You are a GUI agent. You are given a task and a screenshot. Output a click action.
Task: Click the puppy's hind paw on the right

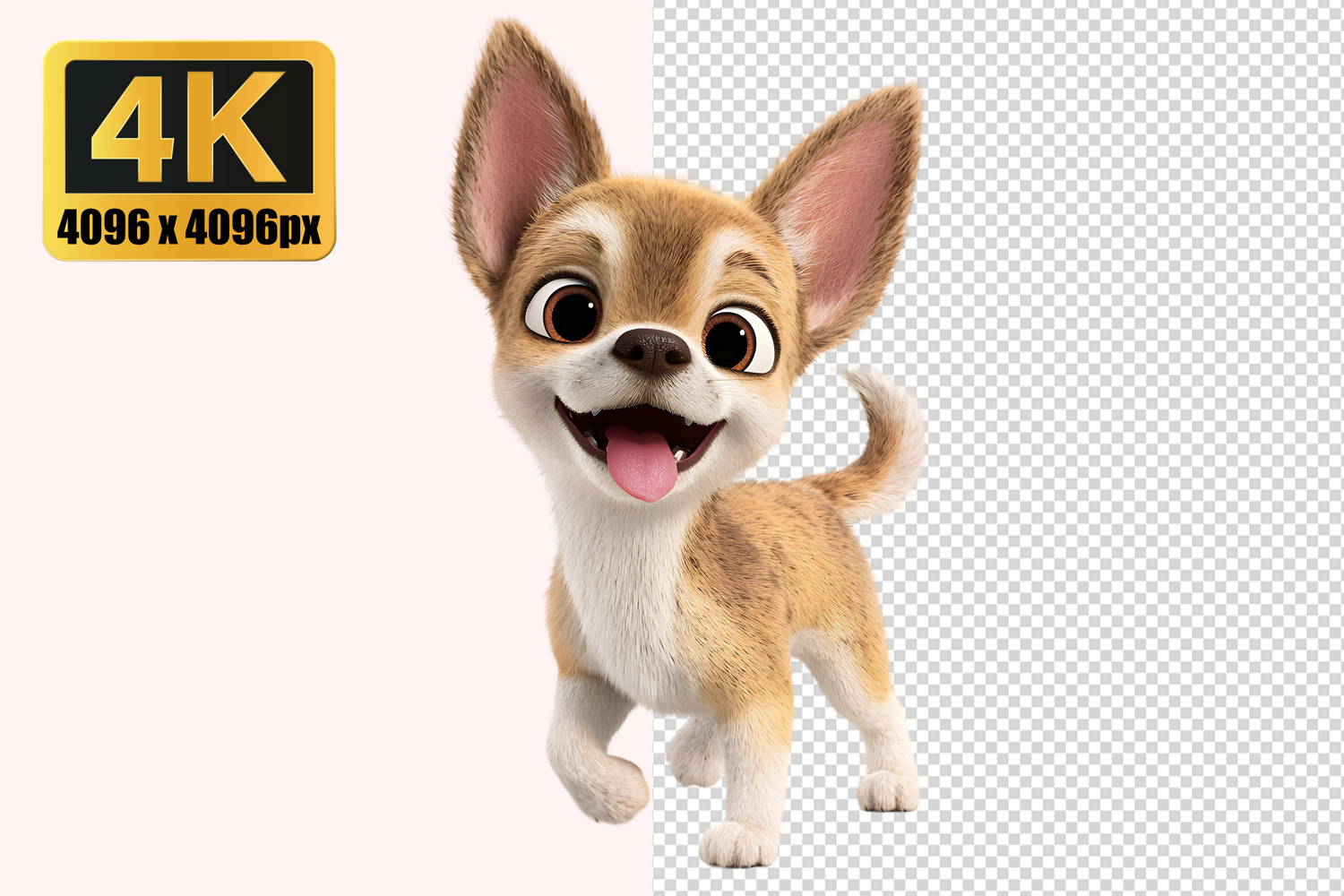point(887,790)
